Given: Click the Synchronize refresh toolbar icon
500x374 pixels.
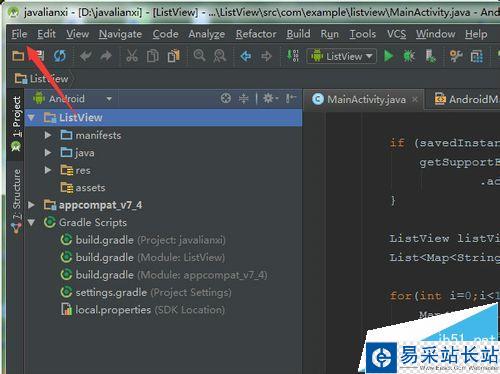Looking at the screenshot, I should tap(60, 56).
